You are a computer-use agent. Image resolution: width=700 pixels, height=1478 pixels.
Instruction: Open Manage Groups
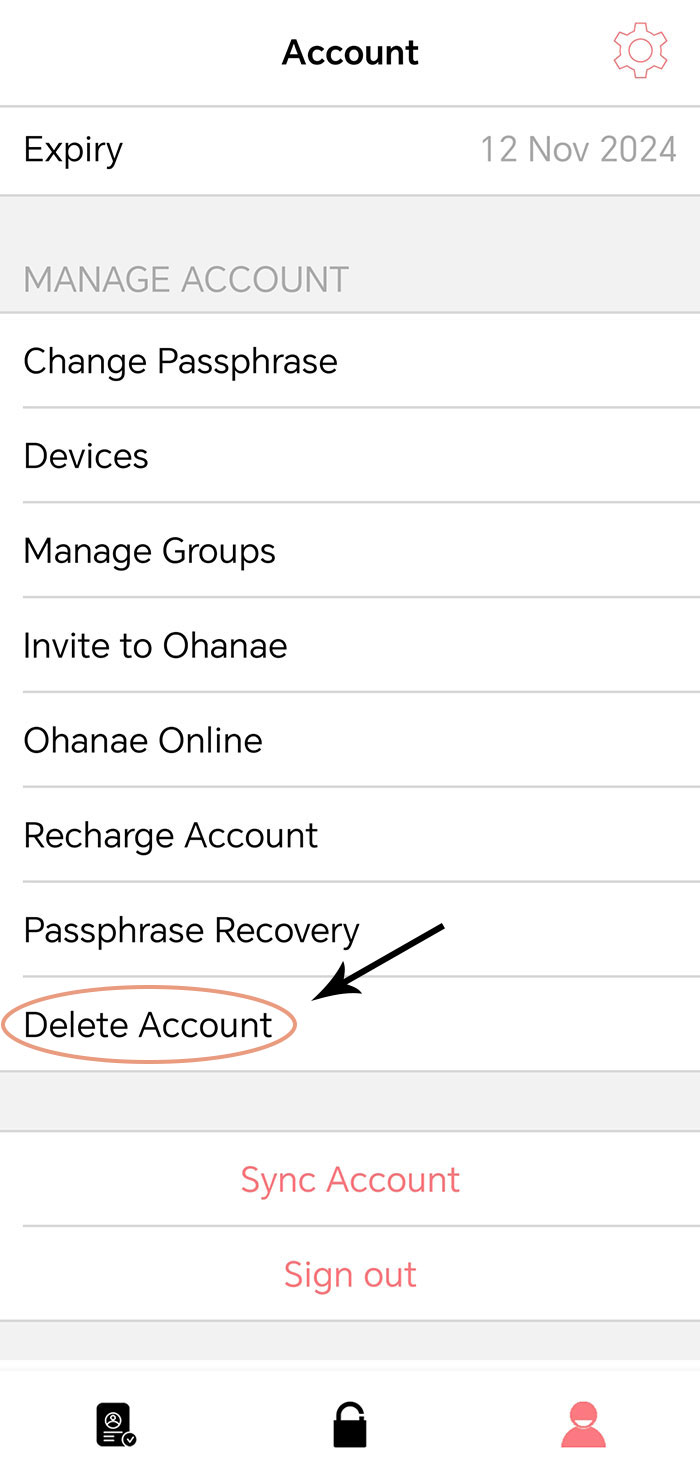coord(350,551)
